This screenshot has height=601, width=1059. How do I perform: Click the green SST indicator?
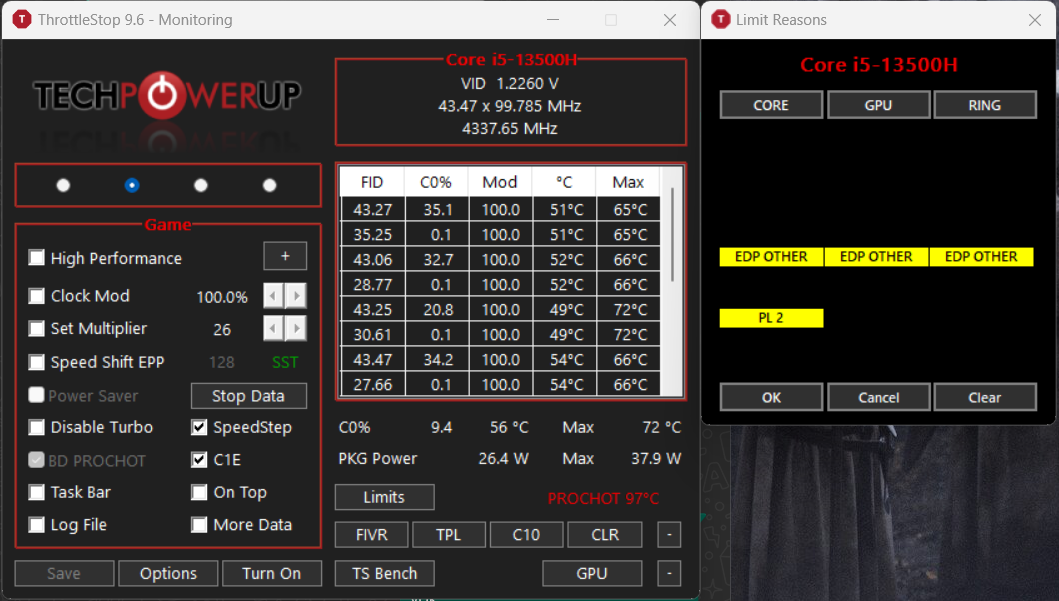pyautogui.click(x=285, y=363)
